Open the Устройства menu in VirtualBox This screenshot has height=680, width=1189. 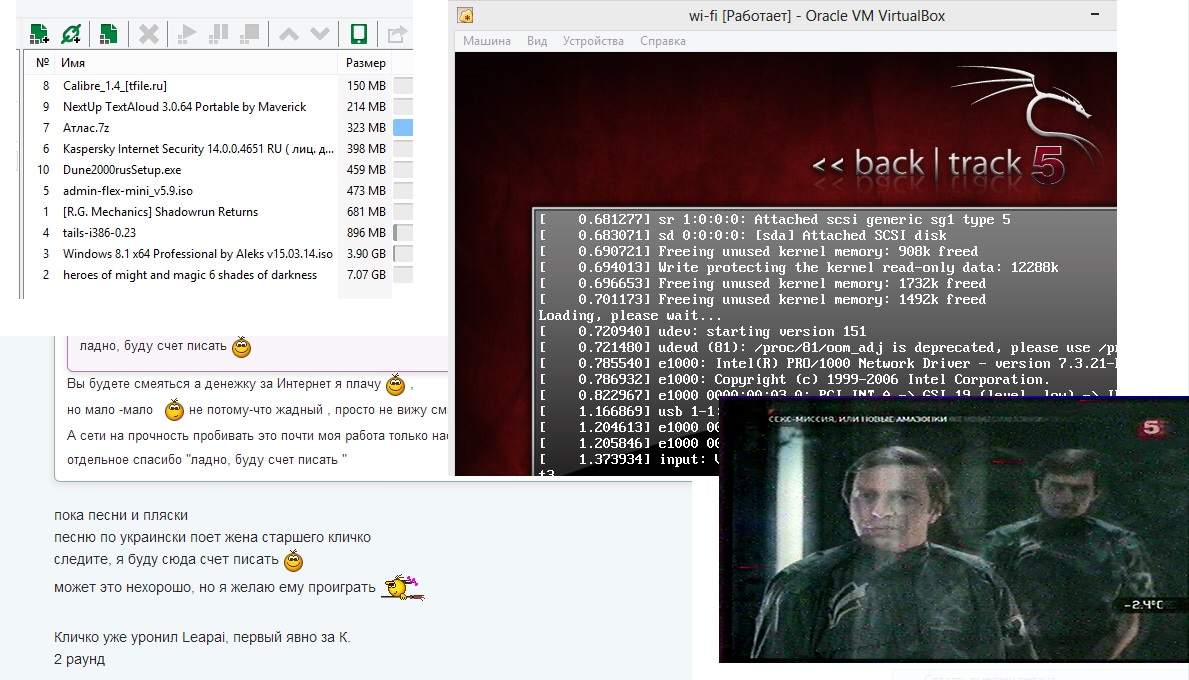coord(593,41)
